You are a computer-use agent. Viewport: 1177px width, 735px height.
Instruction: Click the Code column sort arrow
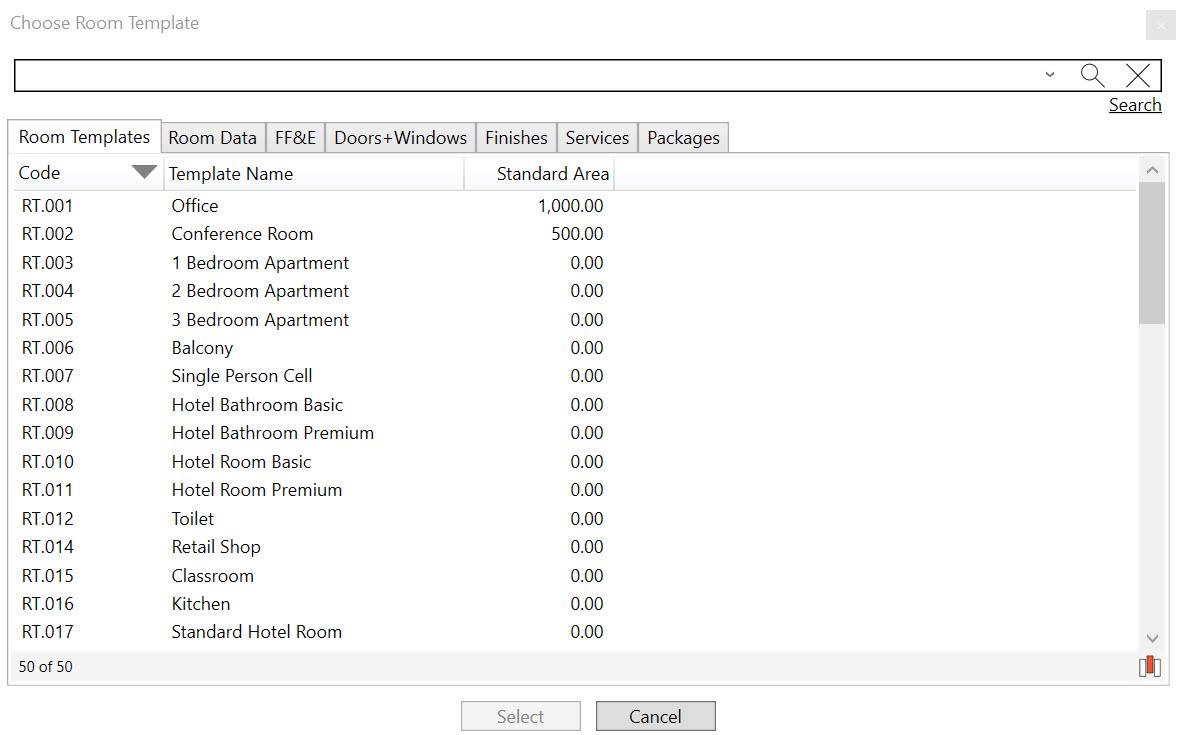click(144, 172)
